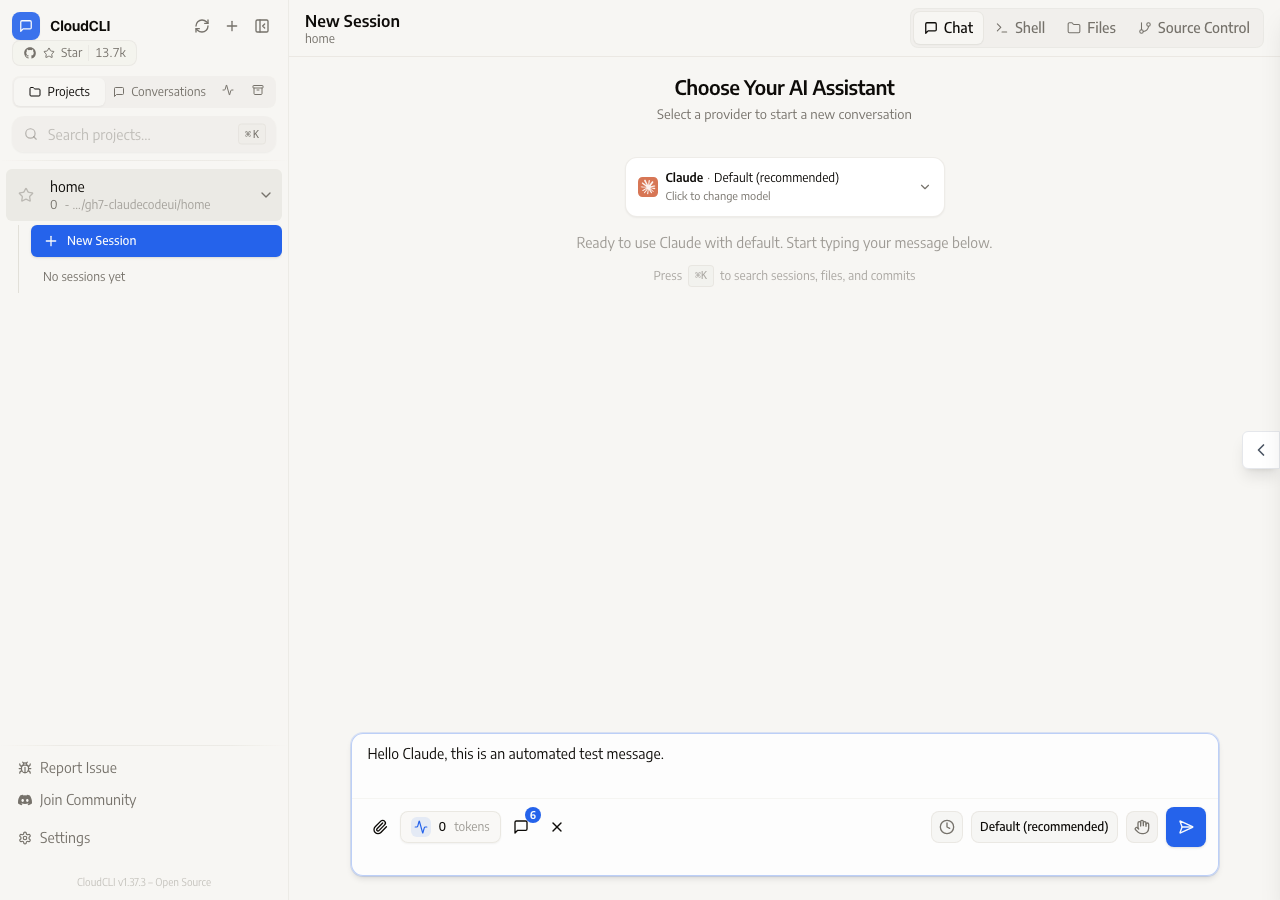
Task: Open the activity pulse tab in sidebar
Action: coord(228,91)
